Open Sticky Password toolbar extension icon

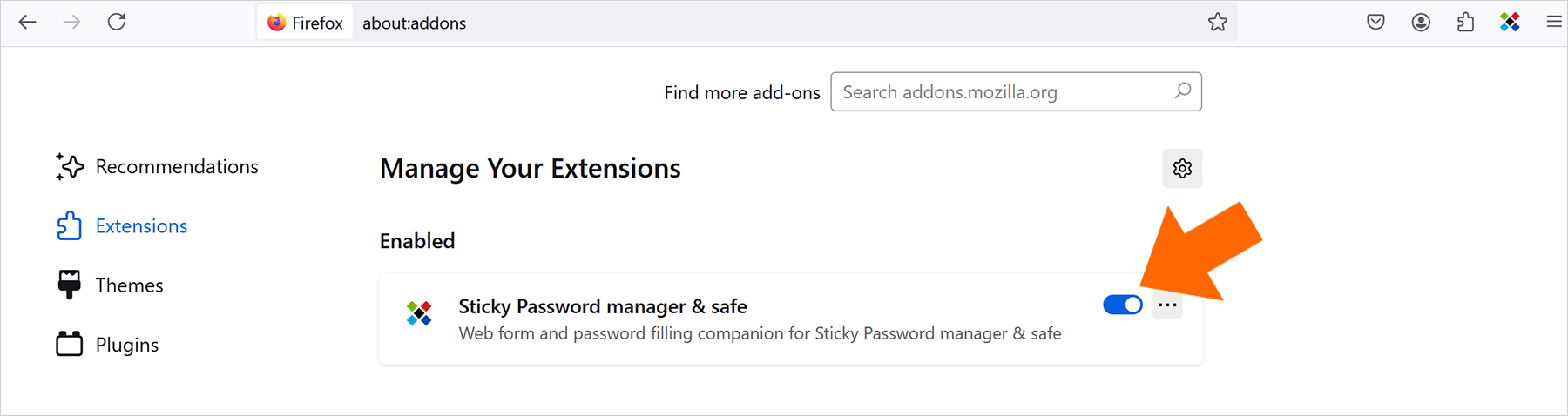1510,23
